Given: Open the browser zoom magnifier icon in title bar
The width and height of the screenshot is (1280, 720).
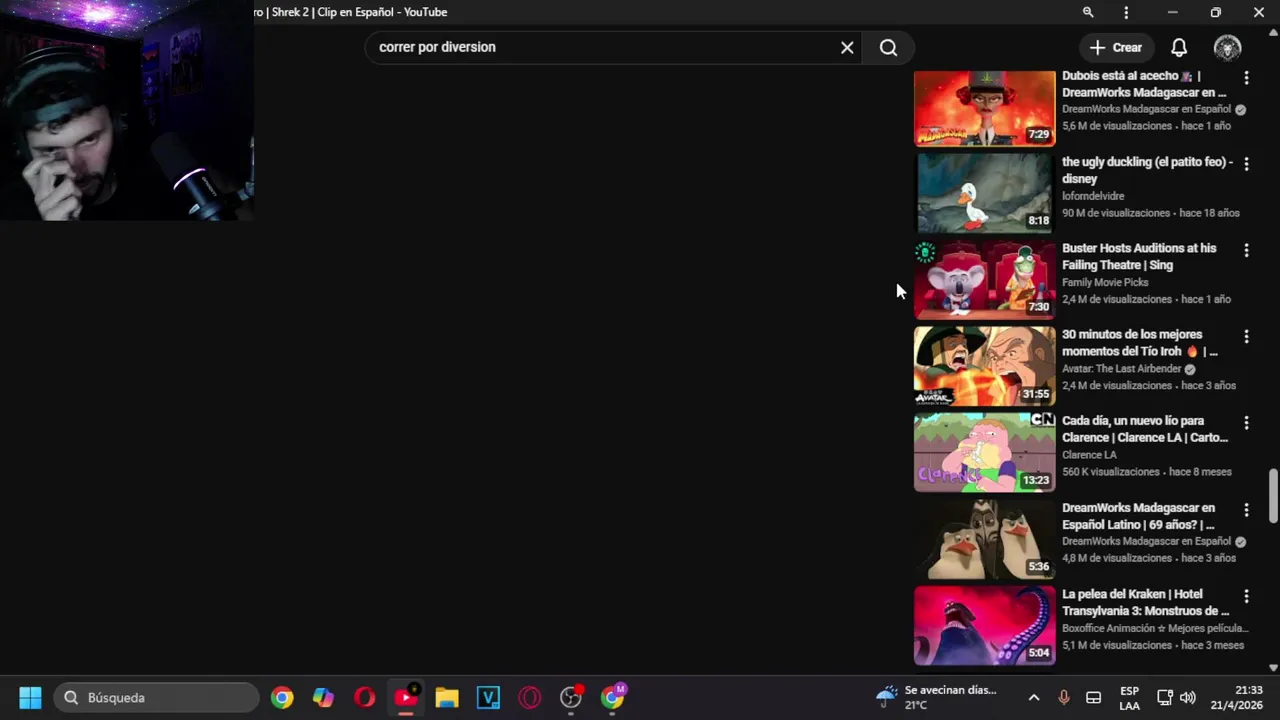Looking at the screenshot, I should click(1088, 12).
